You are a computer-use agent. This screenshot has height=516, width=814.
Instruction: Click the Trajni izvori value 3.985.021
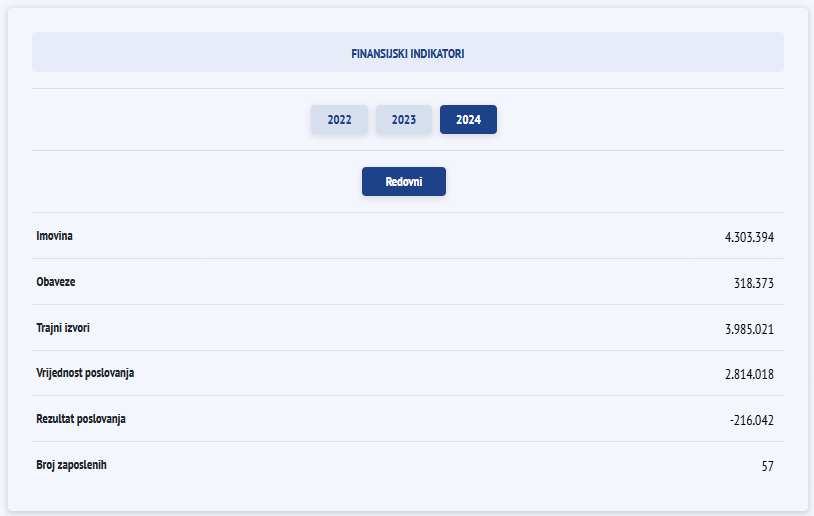click(750, 329)
